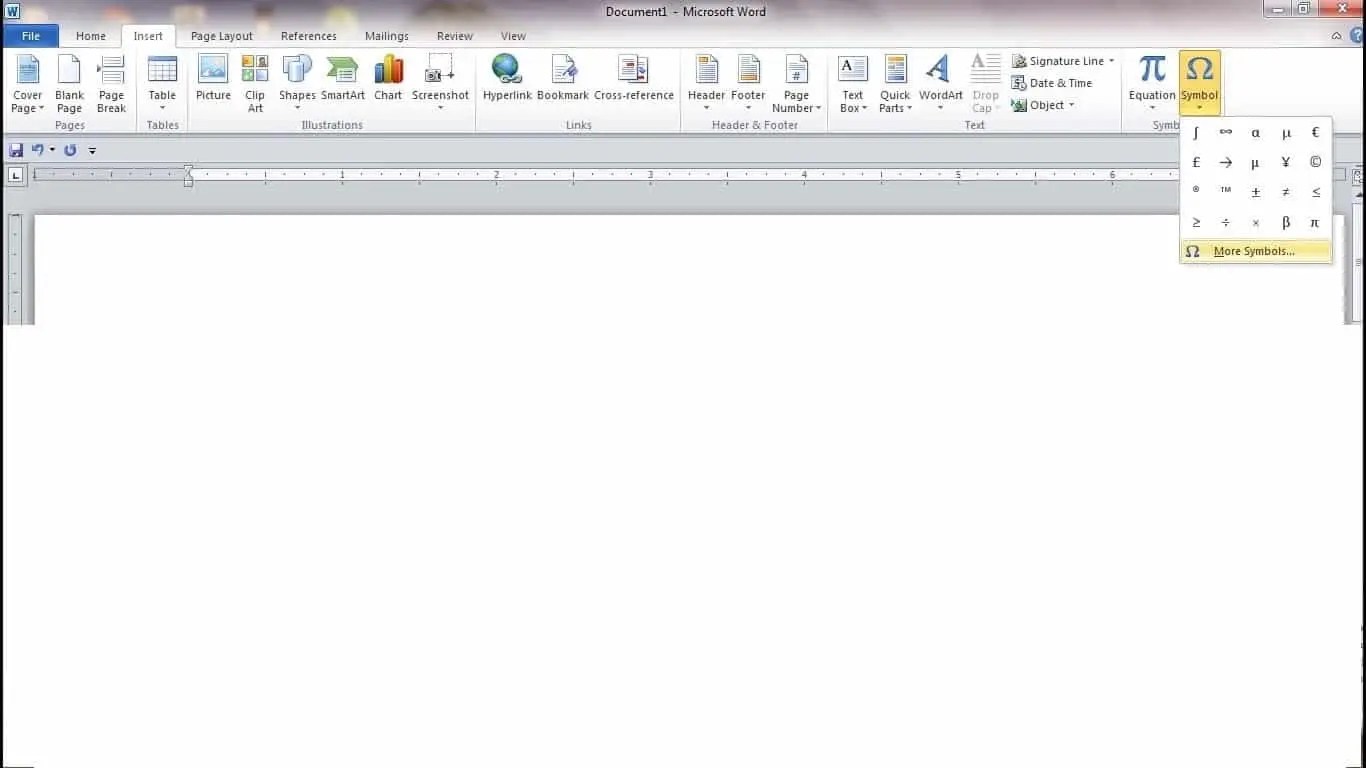Insert the right arrow symbol →
1366x768 pixels.
(1226, 162)
